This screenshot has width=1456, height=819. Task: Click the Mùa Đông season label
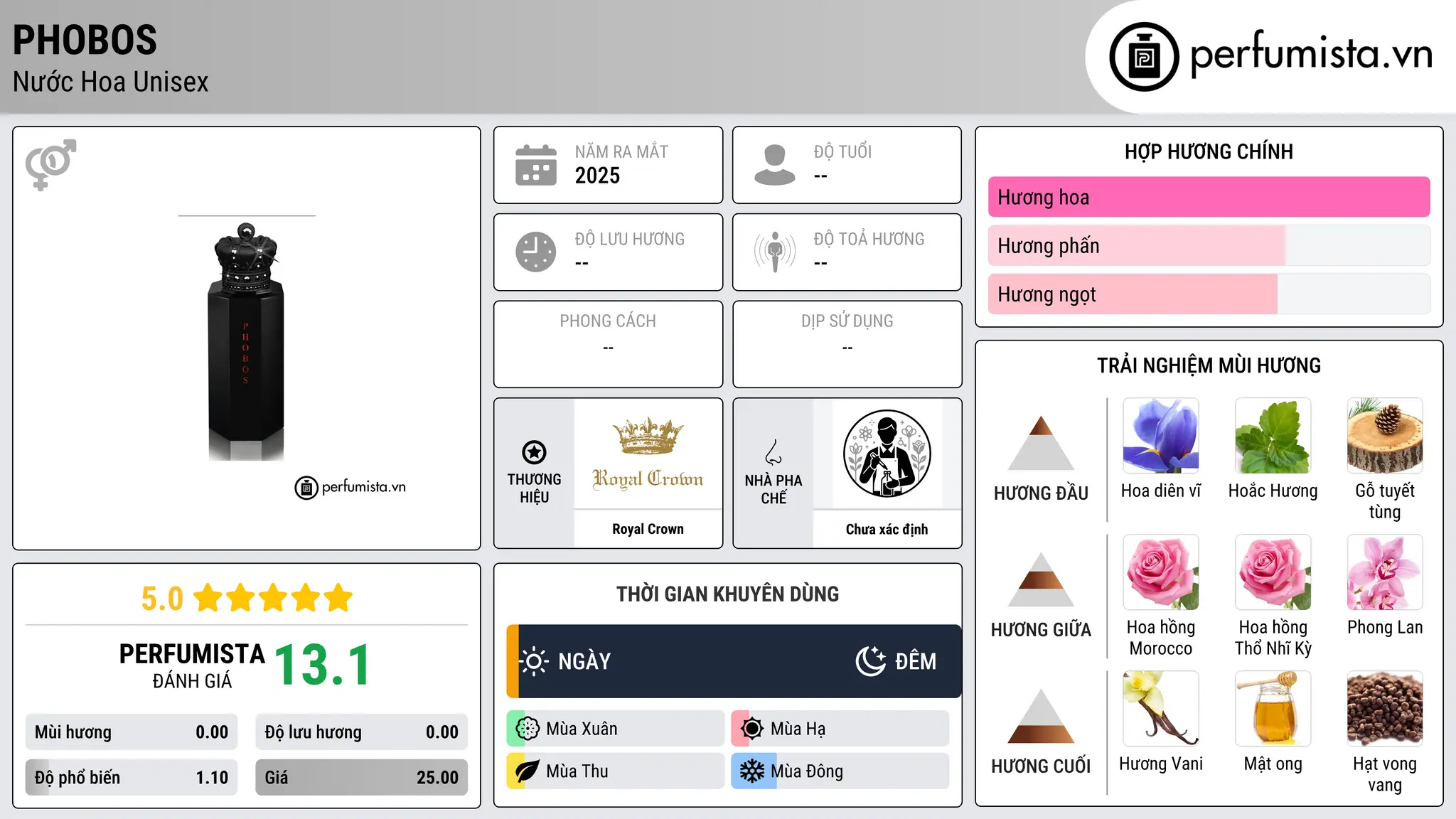coord(807,771)
